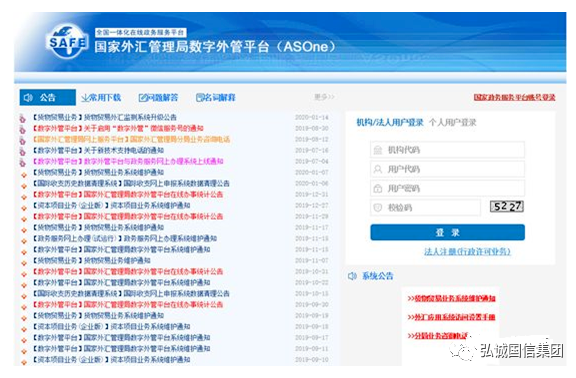Click the orange bullet beside the 2019-11-07 notice

(x=24, y=263)
